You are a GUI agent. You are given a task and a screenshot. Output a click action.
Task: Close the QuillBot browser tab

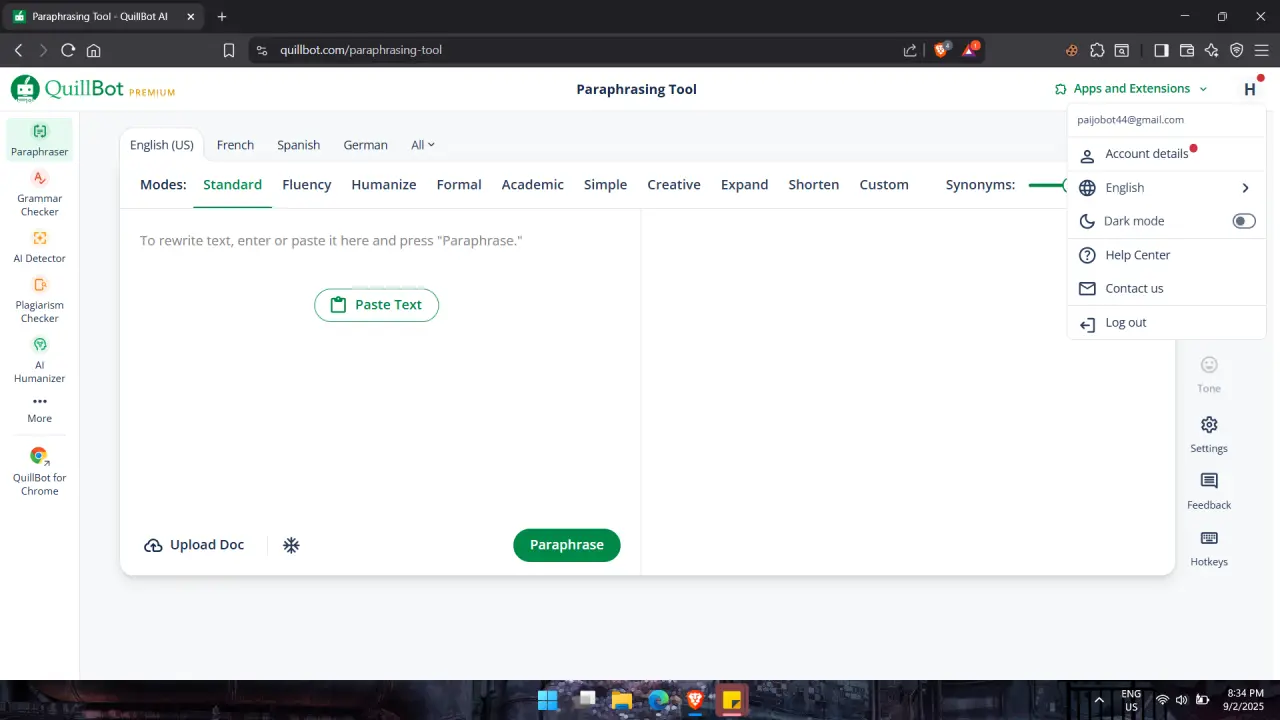(190, 16)
